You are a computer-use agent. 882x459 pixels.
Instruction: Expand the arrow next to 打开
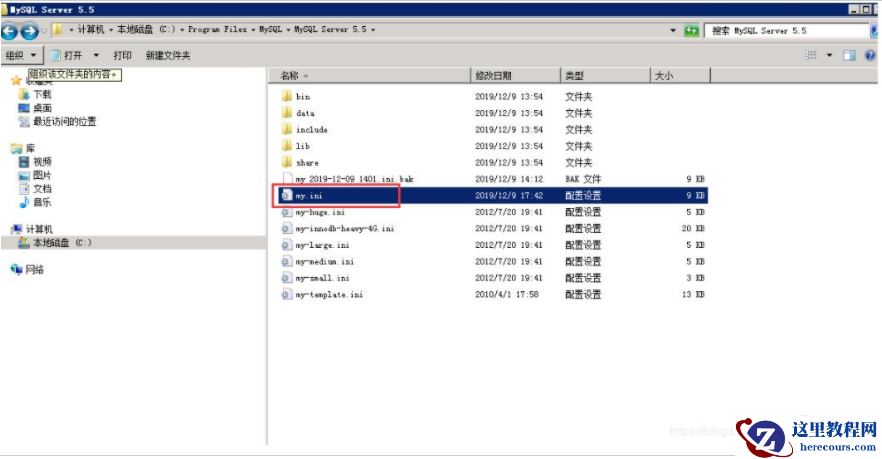point(96,55)
